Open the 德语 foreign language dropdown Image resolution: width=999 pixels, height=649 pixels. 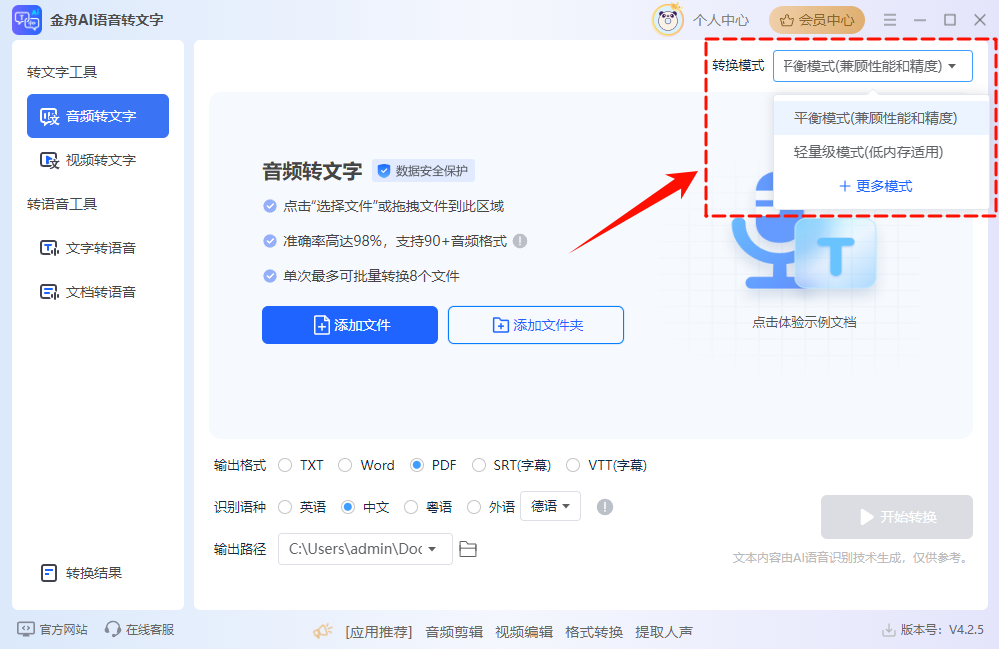point(550,507)
